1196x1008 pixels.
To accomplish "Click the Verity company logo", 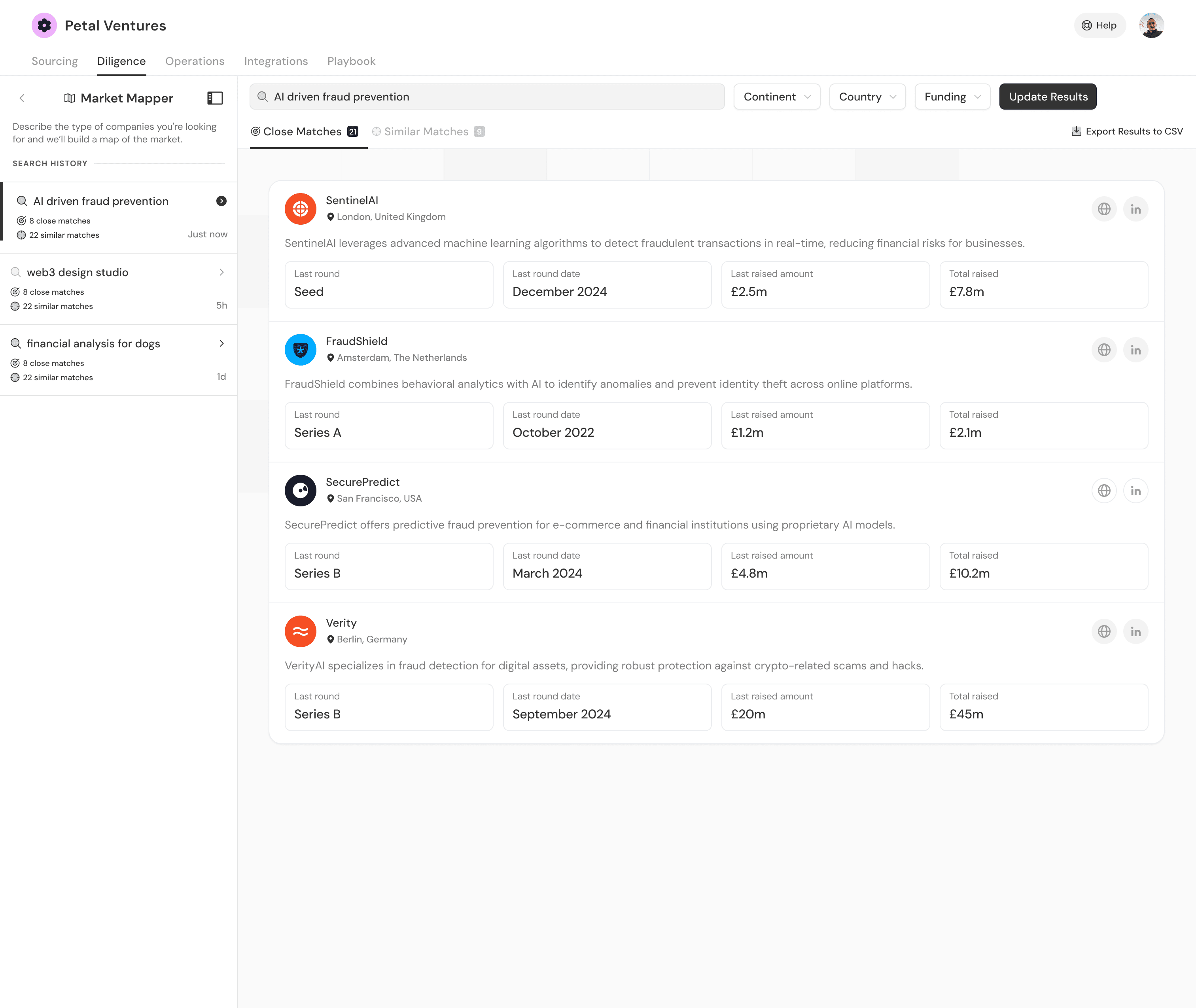I will coord(301,631).
